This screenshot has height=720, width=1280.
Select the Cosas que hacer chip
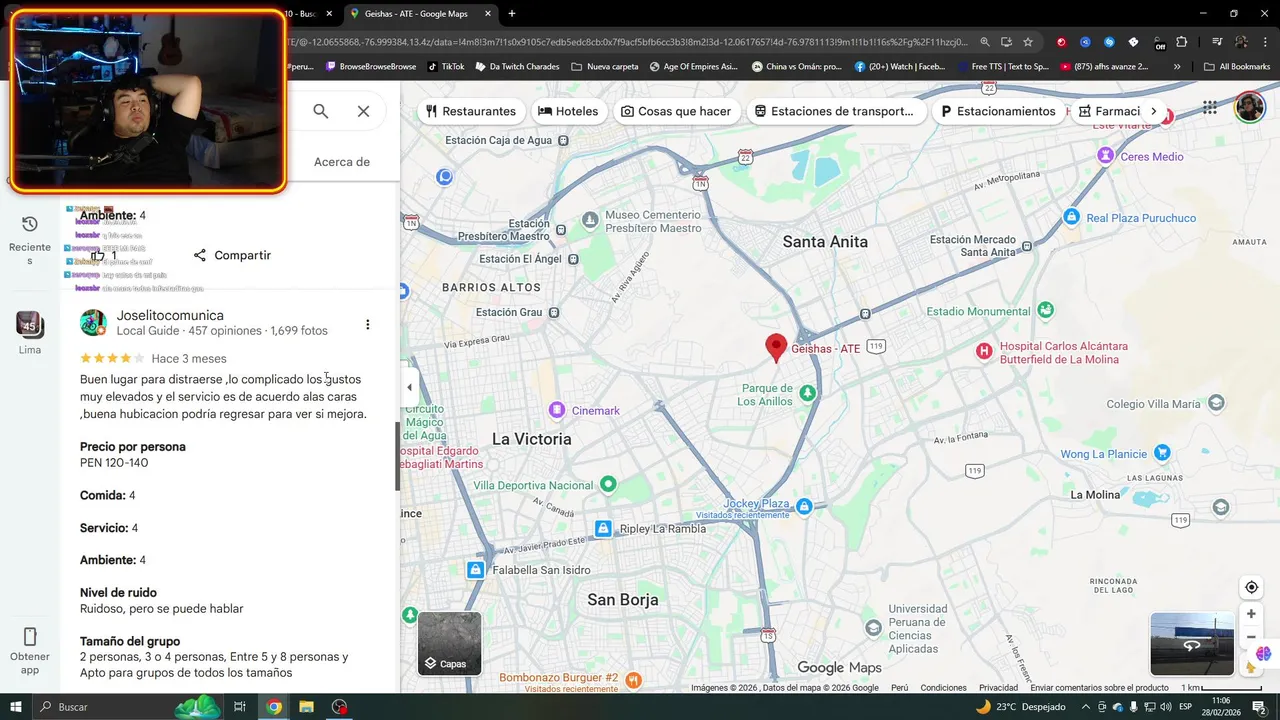coord(676,111)
